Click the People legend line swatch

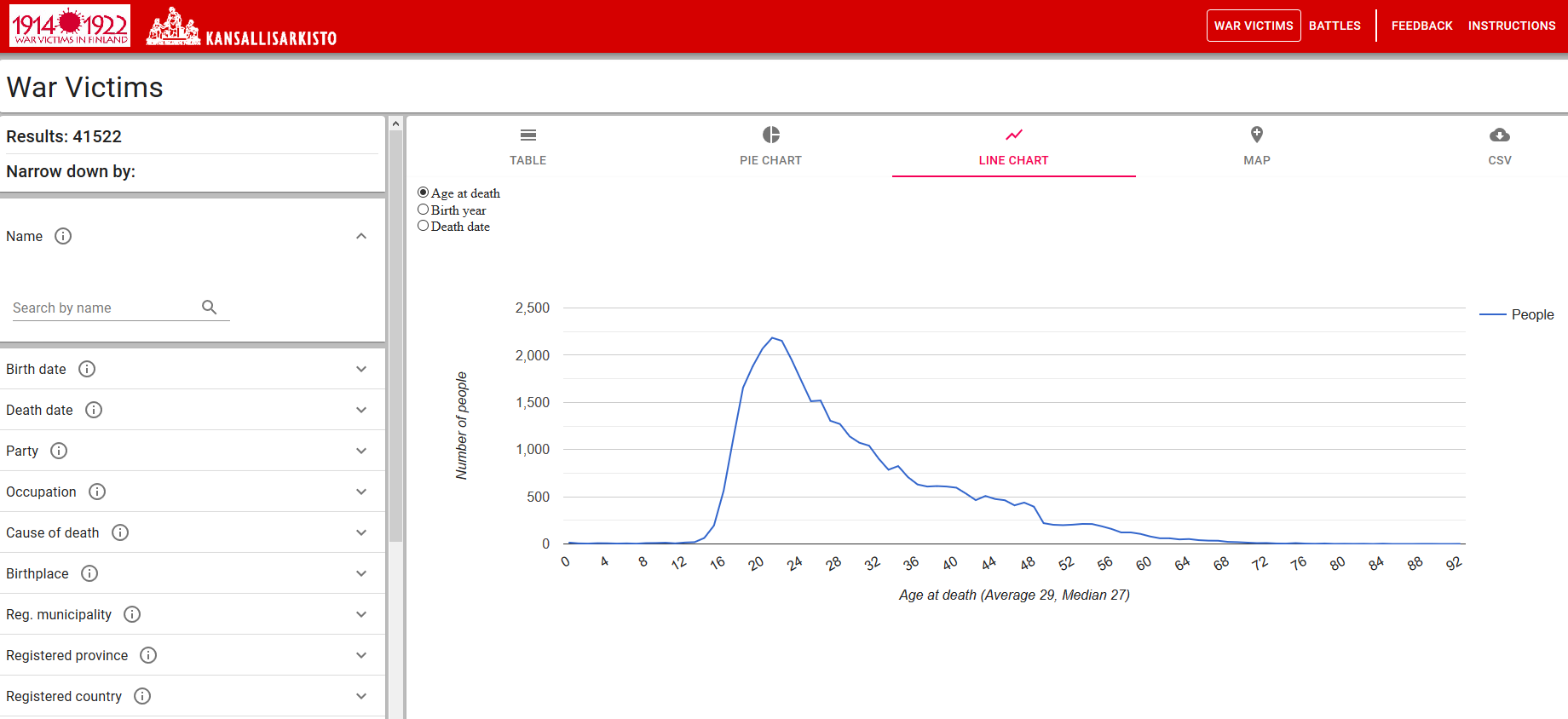pyautogui.click(x=1492, y=315)
